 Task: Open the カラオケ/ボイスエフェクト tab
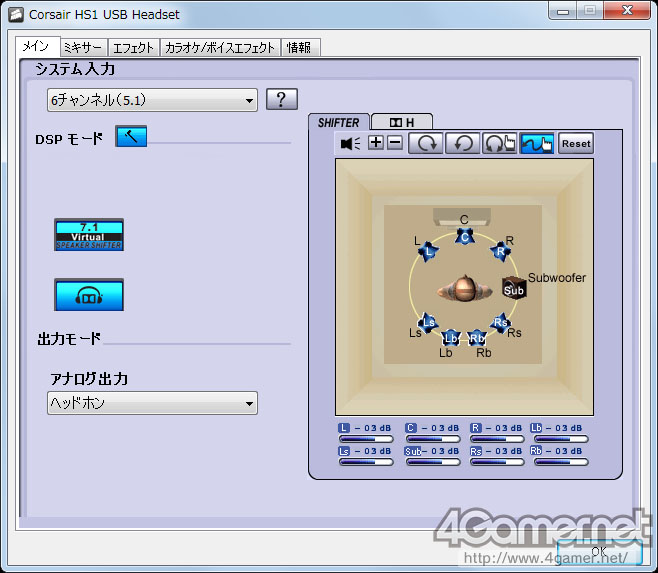tap(220, 47)
